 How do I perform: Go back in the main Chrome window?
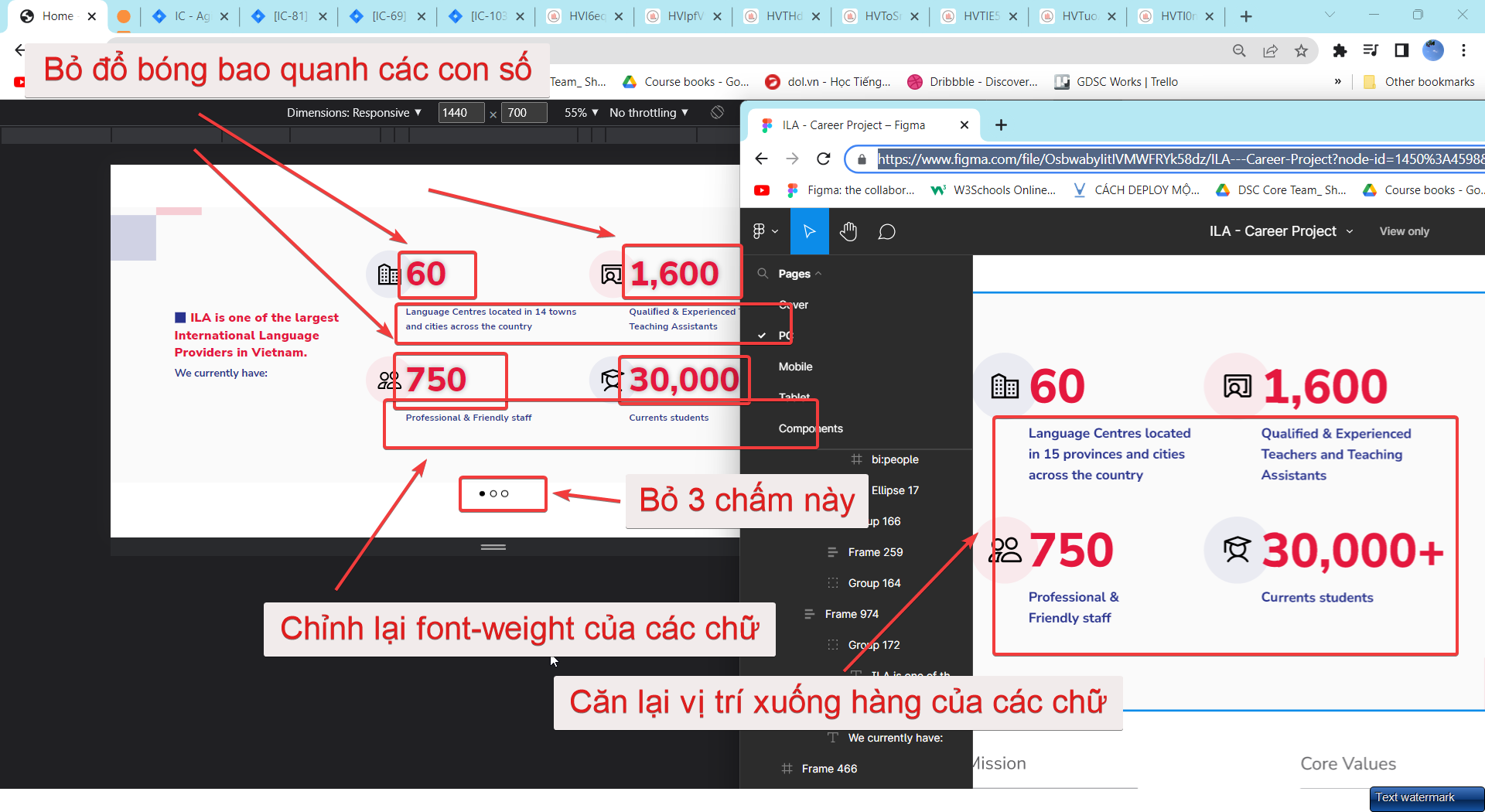click(20, 50)
